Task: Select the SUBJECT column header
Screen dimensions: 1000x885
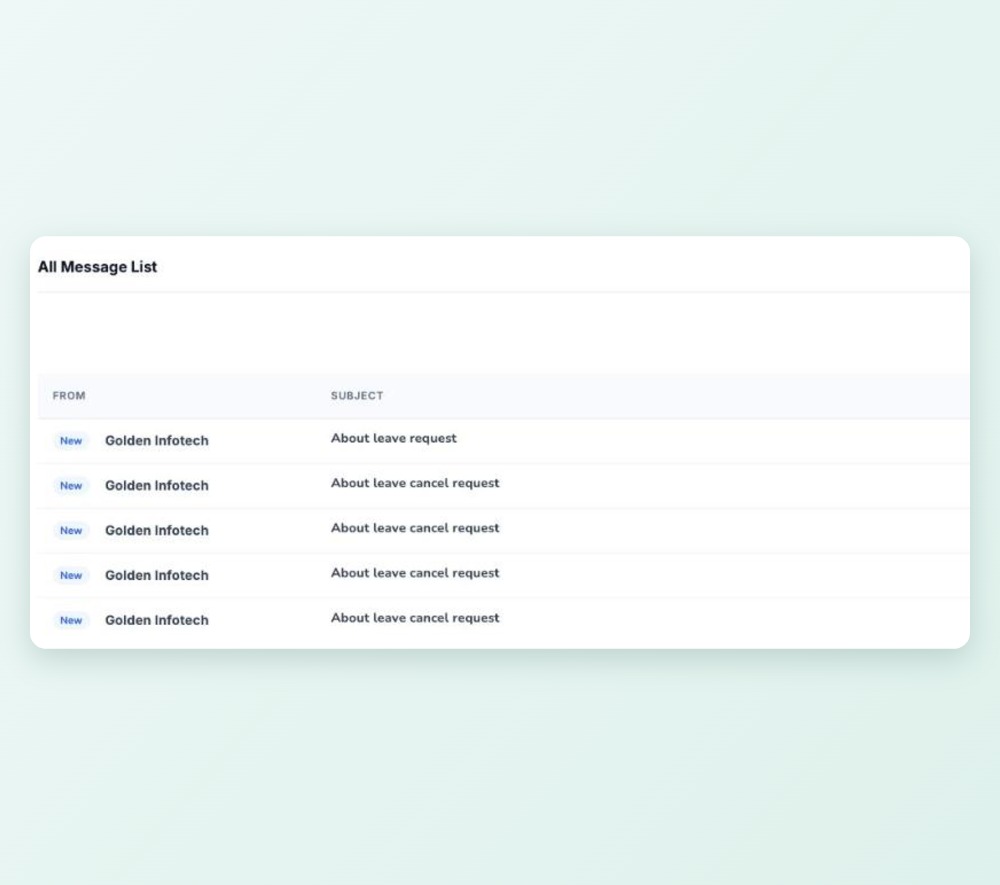Action: coord(357,396)
